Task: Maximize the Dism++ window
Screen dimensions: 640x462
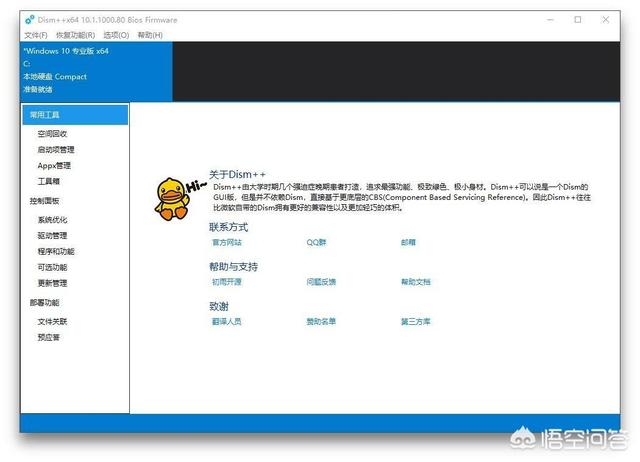Action: [x=578, y=20]
